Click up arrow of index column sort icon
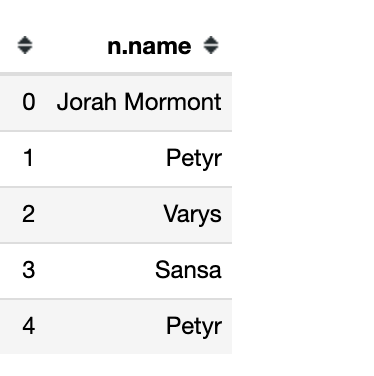 click(x=25, y=40)
